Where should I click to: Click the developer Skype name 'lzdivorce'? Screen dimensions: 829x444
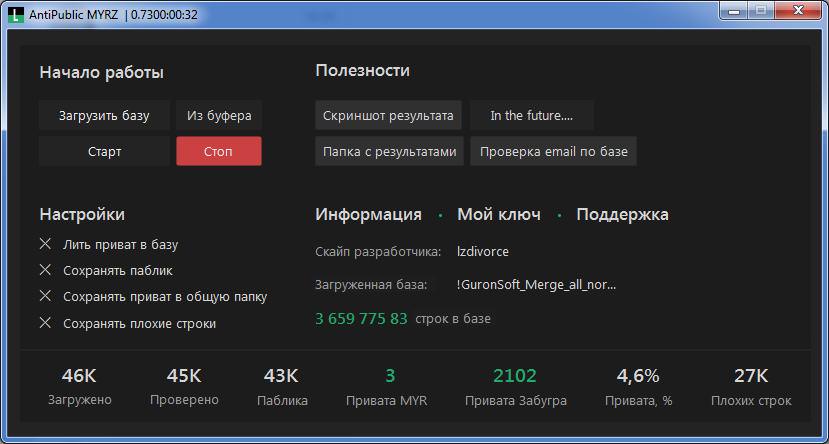[x=482, y=252]
